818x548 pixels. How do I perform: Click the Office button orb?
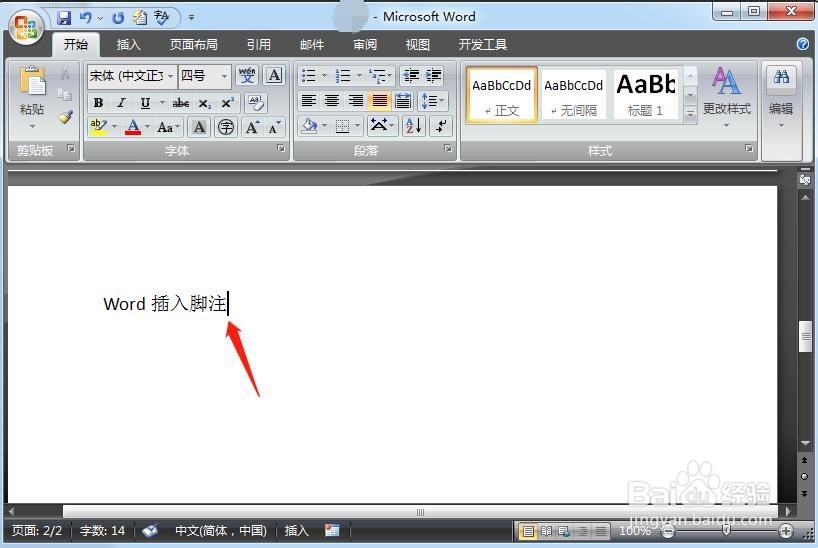pos(26,27)
